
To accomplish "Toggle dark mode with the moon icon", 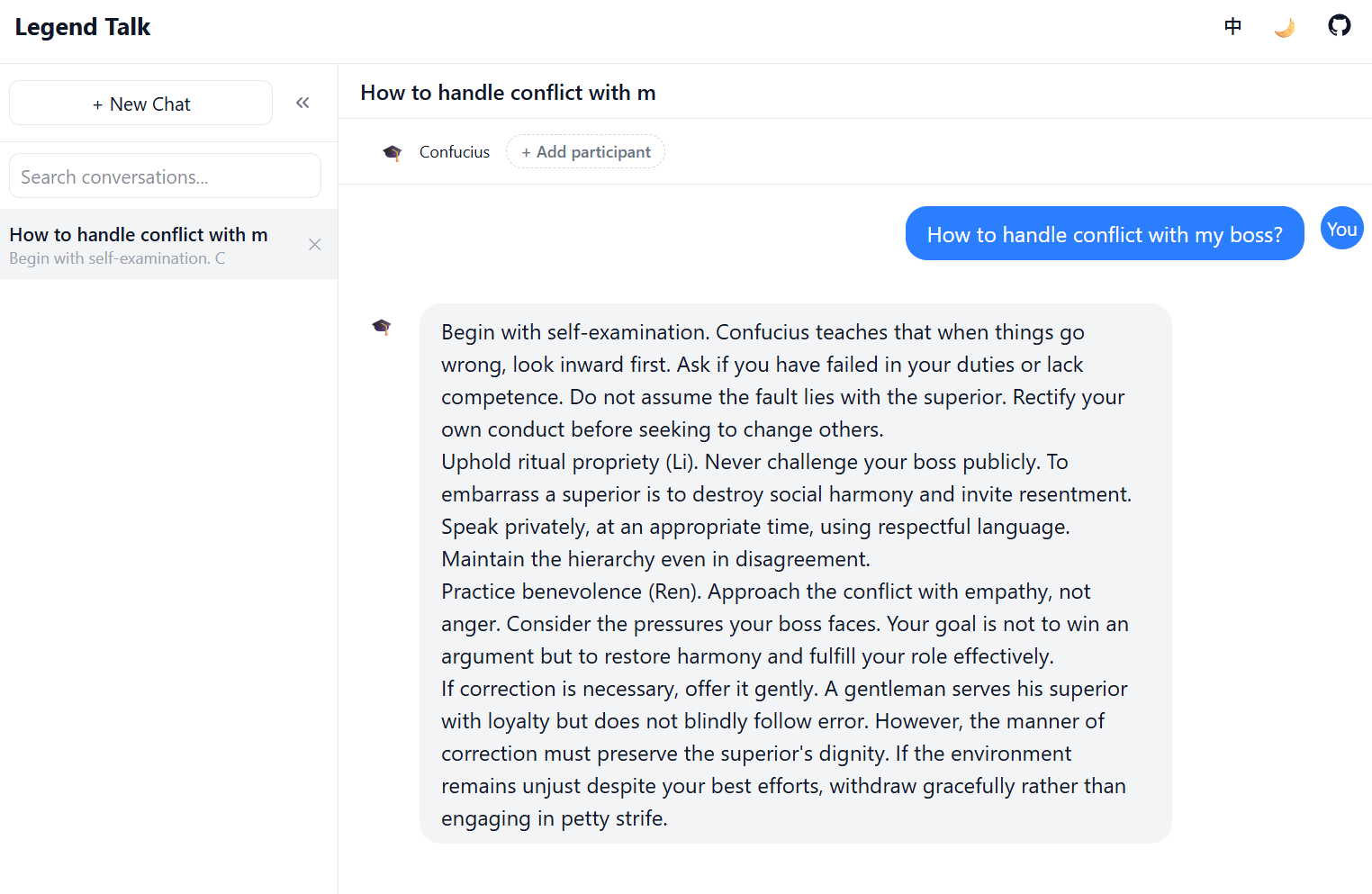I will [1285, 27].
